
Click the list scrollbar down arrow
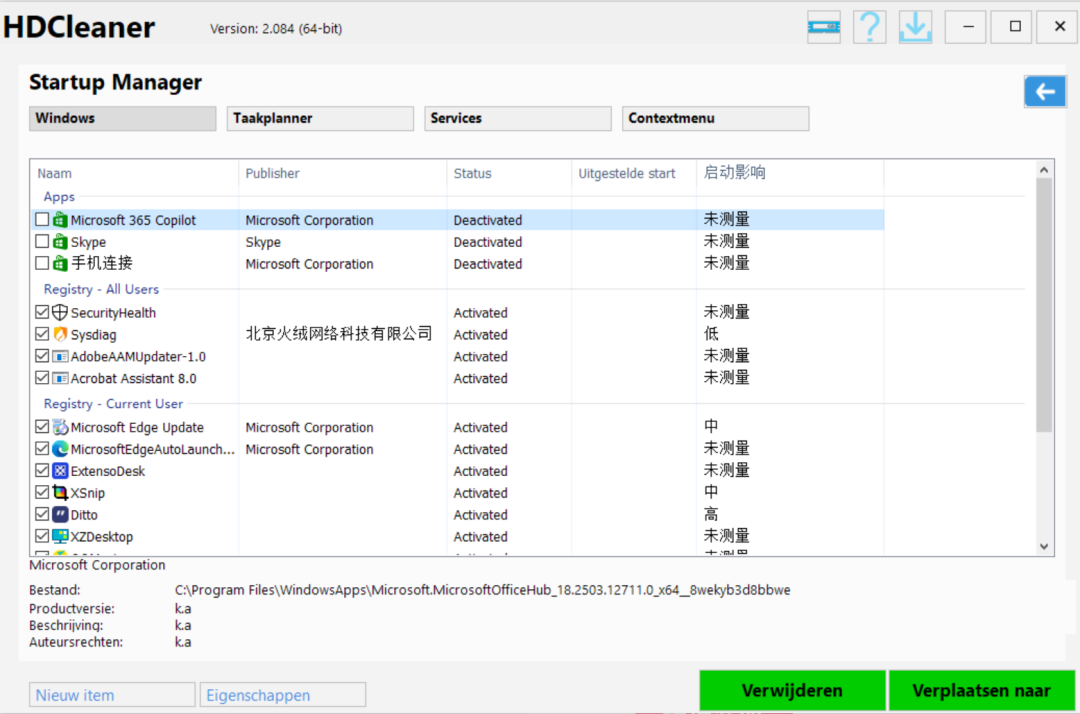[1044, 547]
